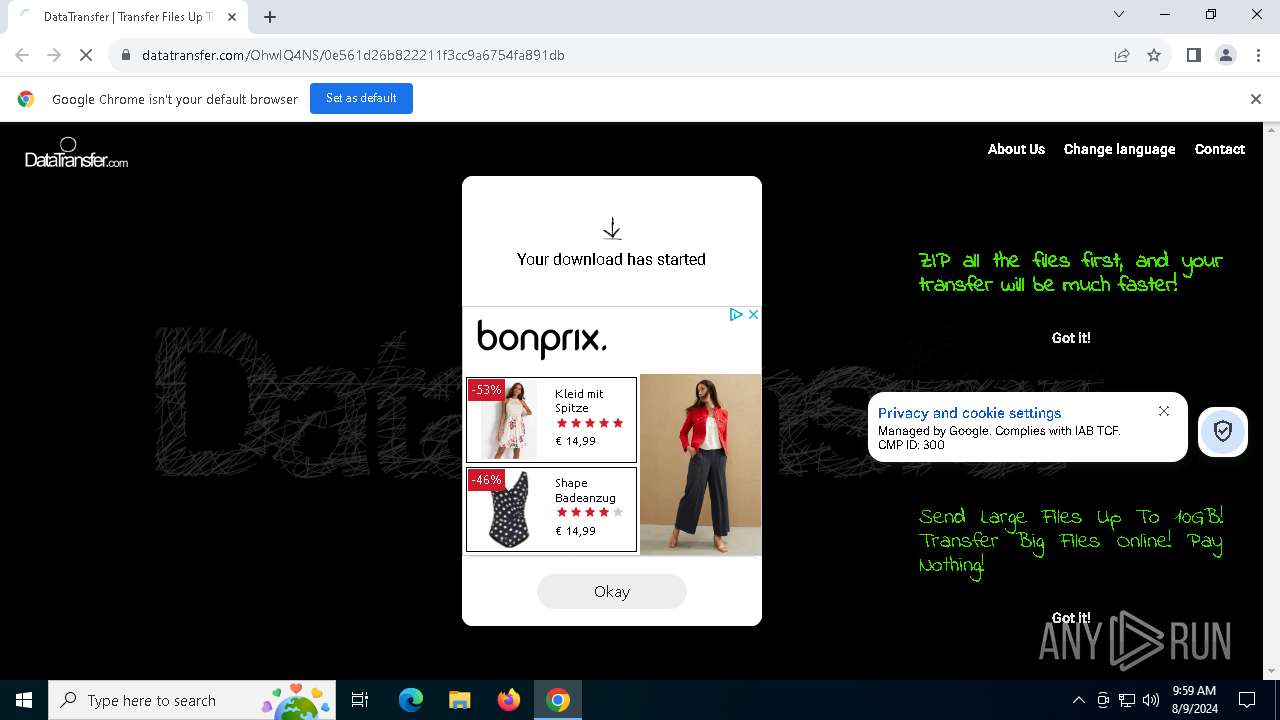Open the notification center icon
The height and width of the screenshot is (720, 1280).
coord(1247,700)
